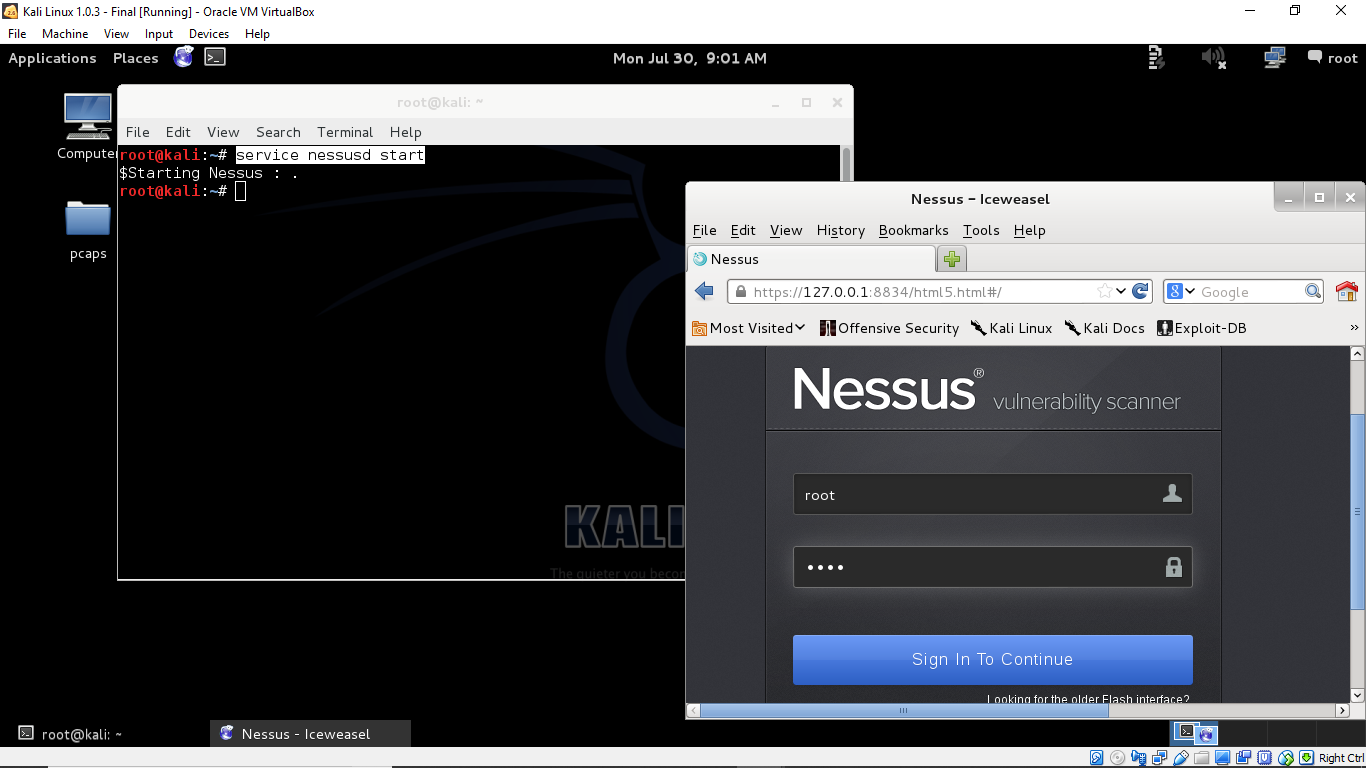The width and height of the screenshot is (1366, 768).
Task: Switch to root@kali terminal taskbar button
Action: pyautogui.click(x=105, y=733)
